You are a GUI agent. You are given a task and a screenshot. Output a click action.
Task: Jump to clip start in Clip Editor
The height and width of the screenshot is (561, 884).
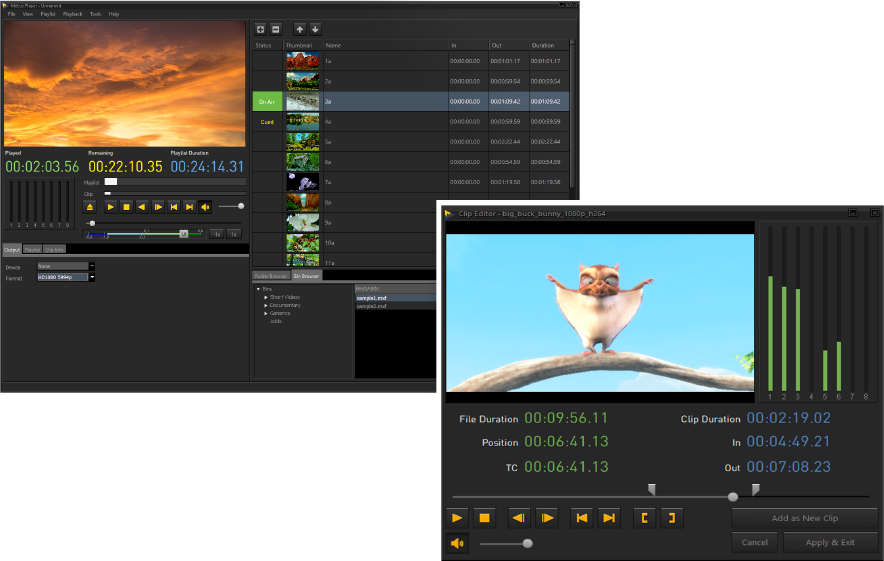[581, 518]
